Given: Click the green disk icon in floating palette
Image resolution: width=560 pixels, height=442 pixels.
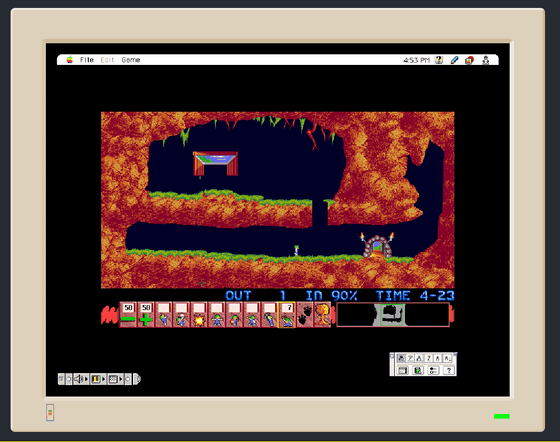Looking at the screenshot, I should (x=418, y=370).
